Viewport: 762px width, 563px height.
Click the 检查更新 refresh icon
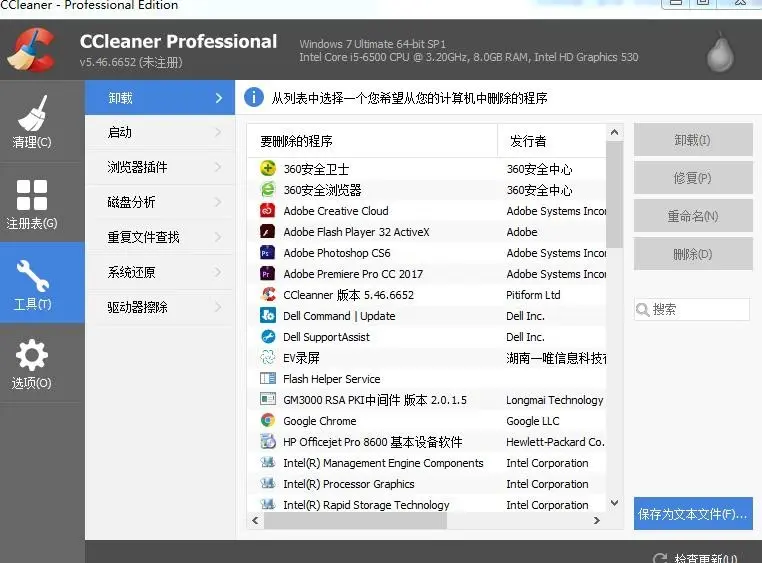[659, 559]
